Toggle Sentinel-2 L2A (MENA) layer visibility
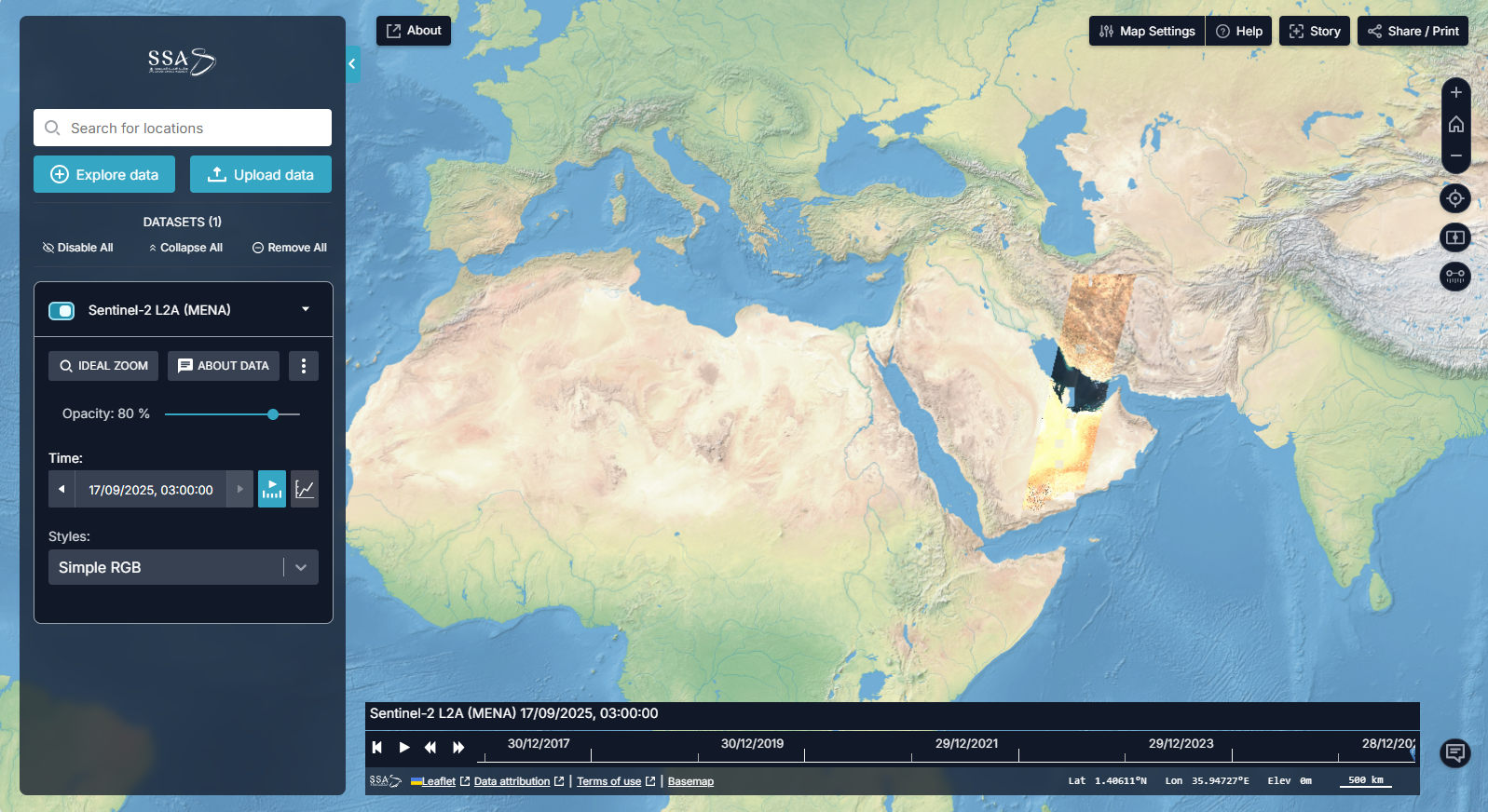This screenshot has height=812, width=1488. pyautogui.click(x=61, y=310)
